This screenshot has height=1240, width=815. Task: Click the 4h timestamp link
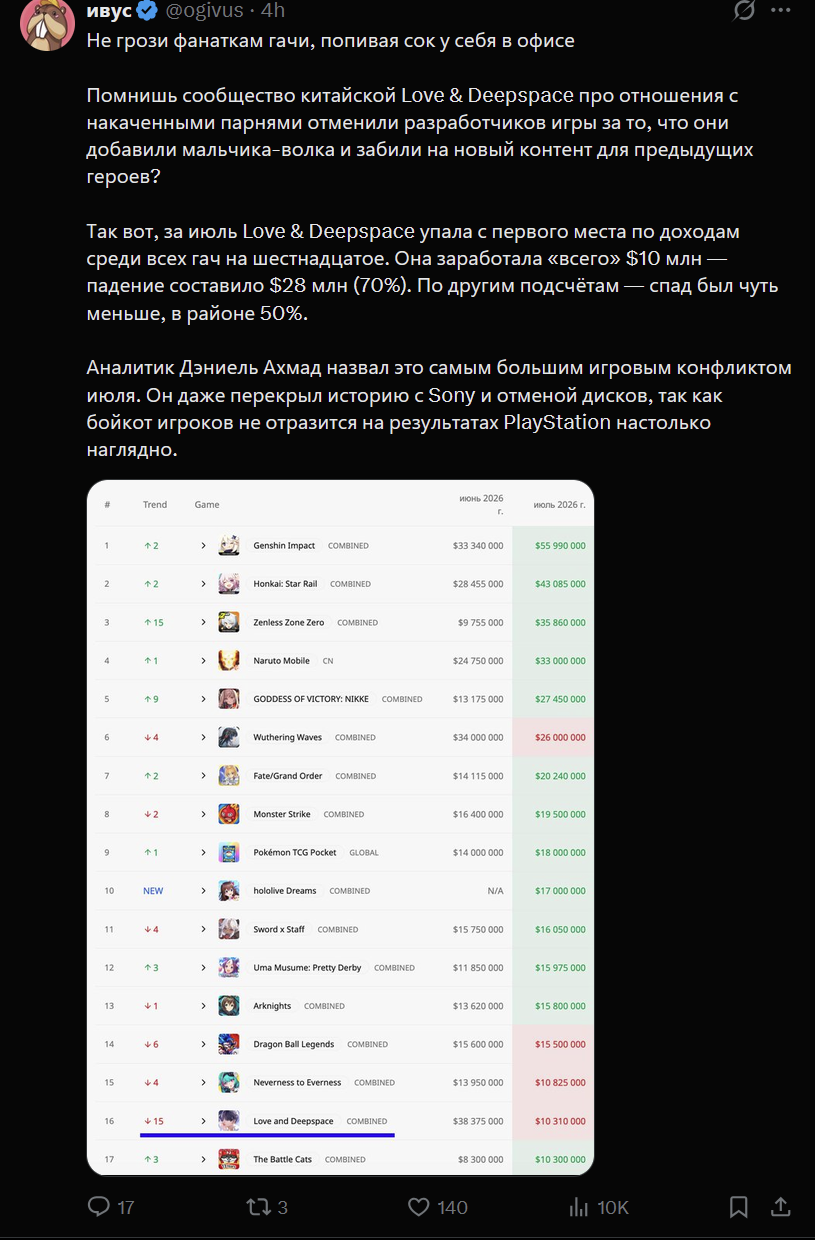pyautogui.click(x=273, y=11)
